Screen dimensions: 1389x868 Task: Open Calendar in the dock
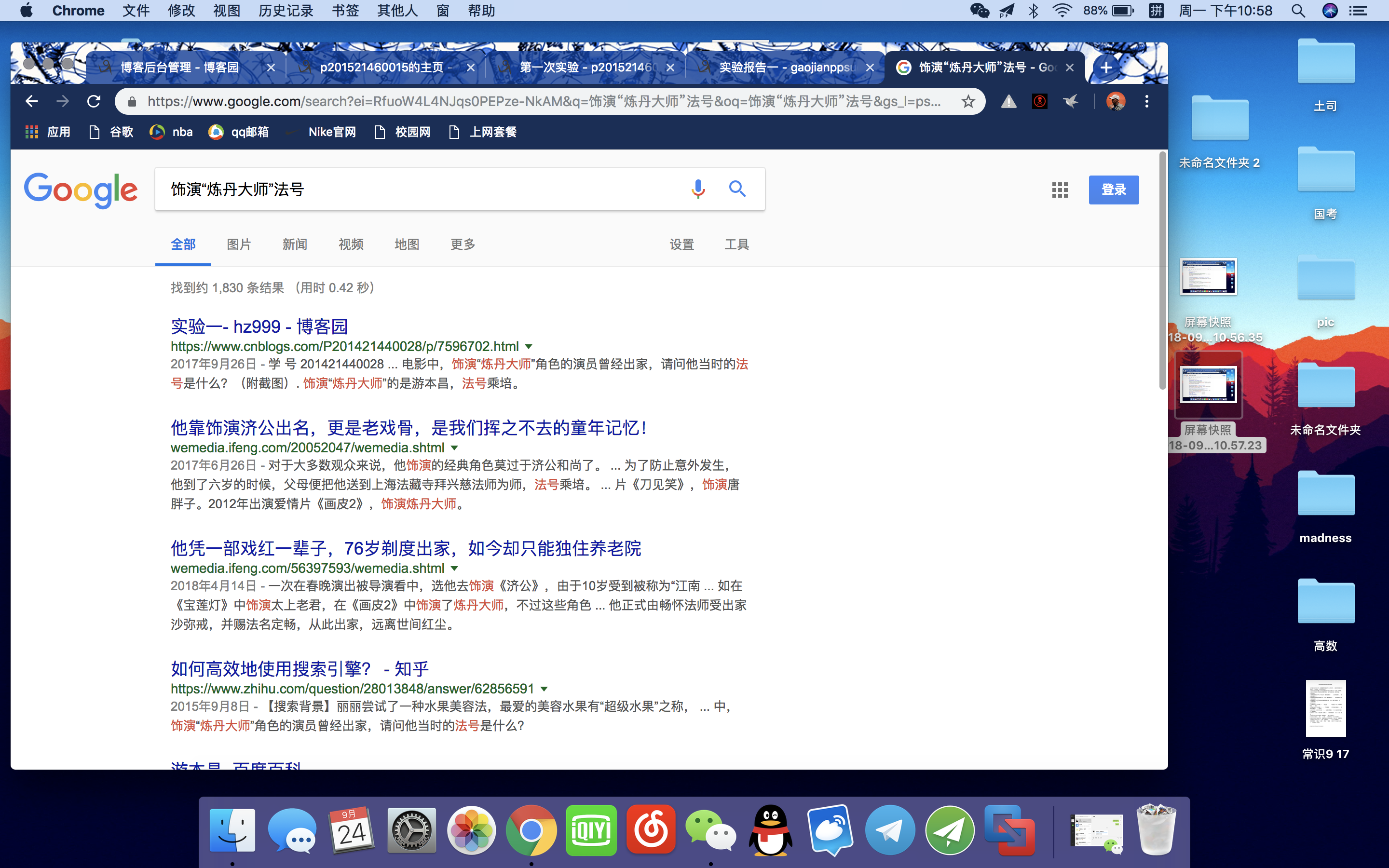[351, 830]
